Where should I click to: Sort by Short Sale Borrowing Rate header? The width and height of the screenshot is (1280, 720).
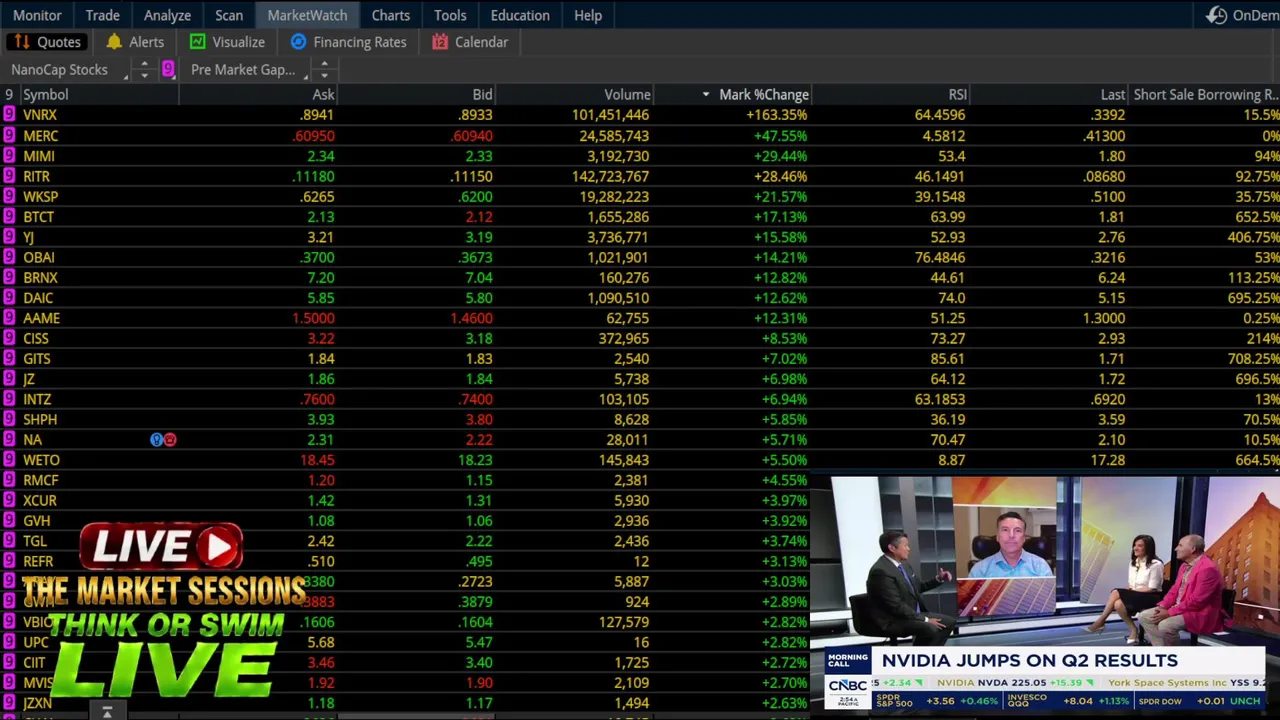[1206, 94]
